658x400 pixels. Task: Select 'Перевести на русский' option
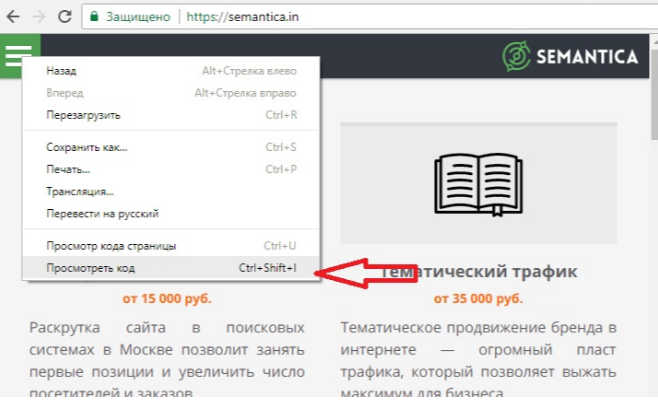click(102, 213)
